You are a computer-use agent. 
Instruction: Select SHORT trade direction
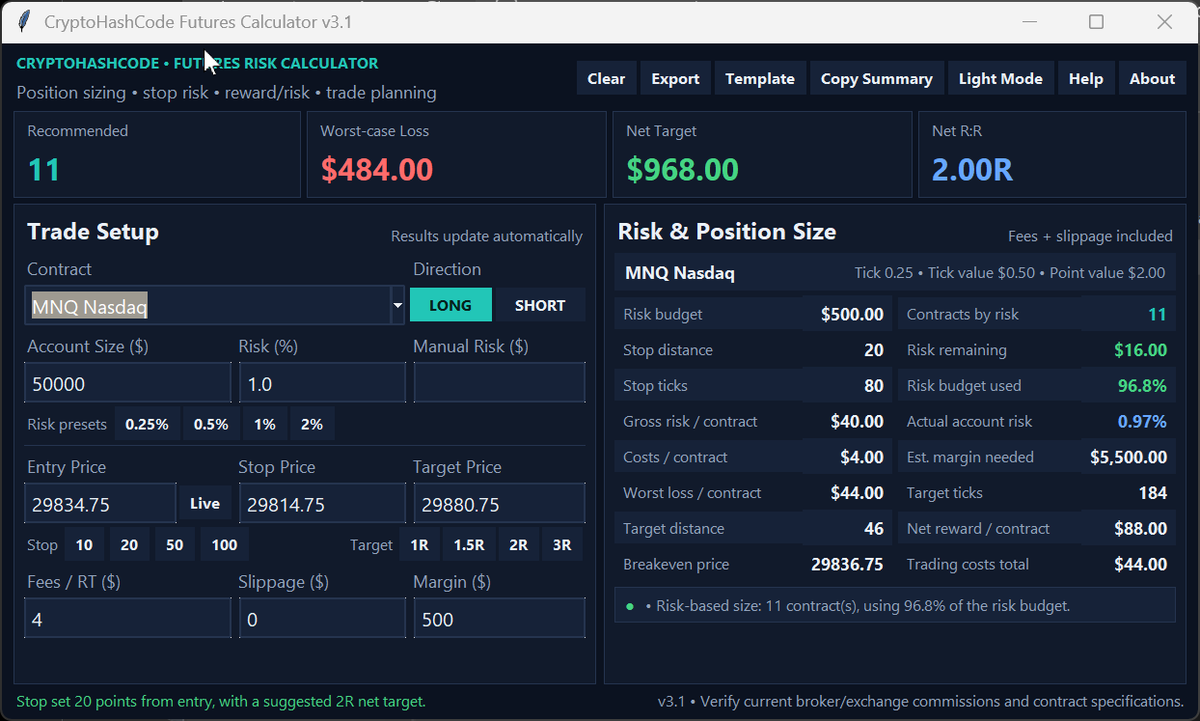[540, 305]
